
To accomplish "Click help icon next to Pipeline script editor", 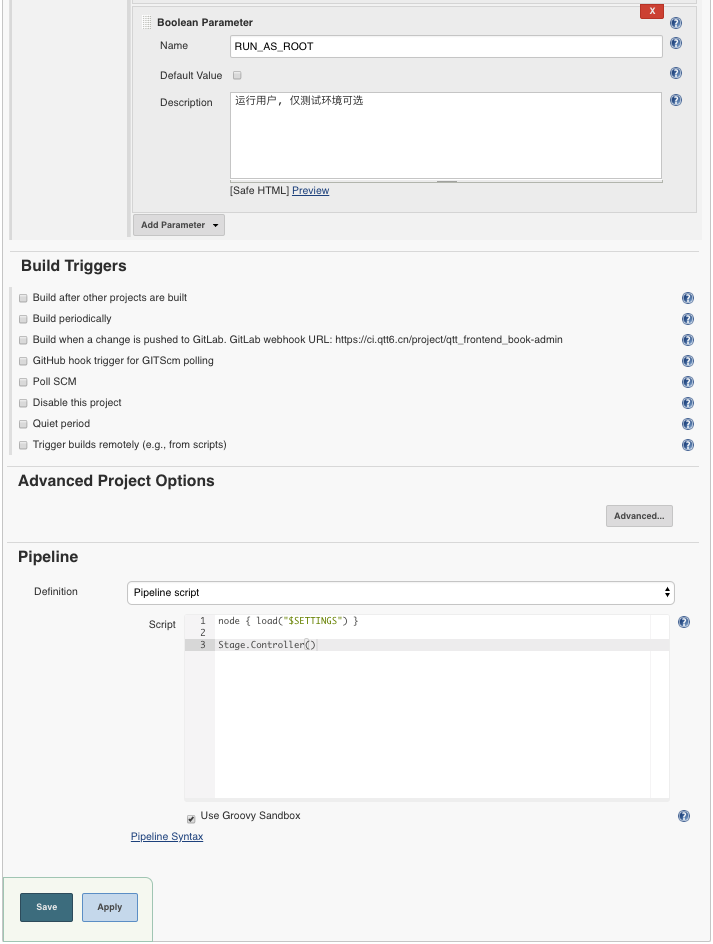I will click(684, 622).
